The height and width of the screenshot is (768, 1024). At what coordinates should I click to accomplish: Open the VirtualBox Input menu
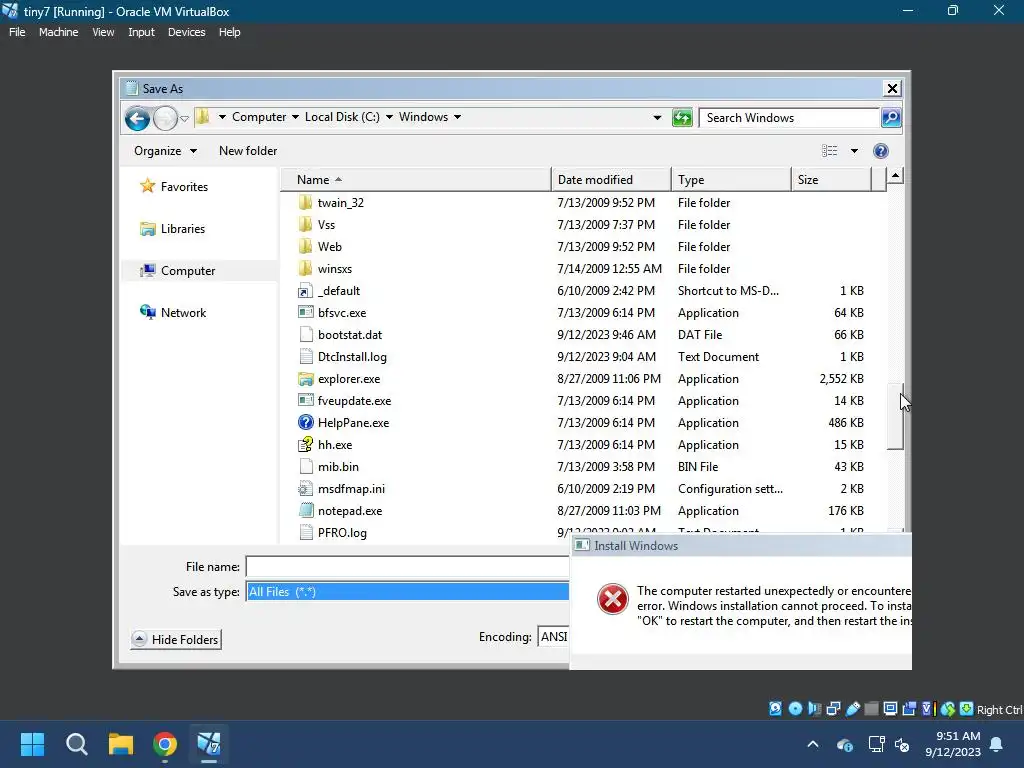coord(141,32)
